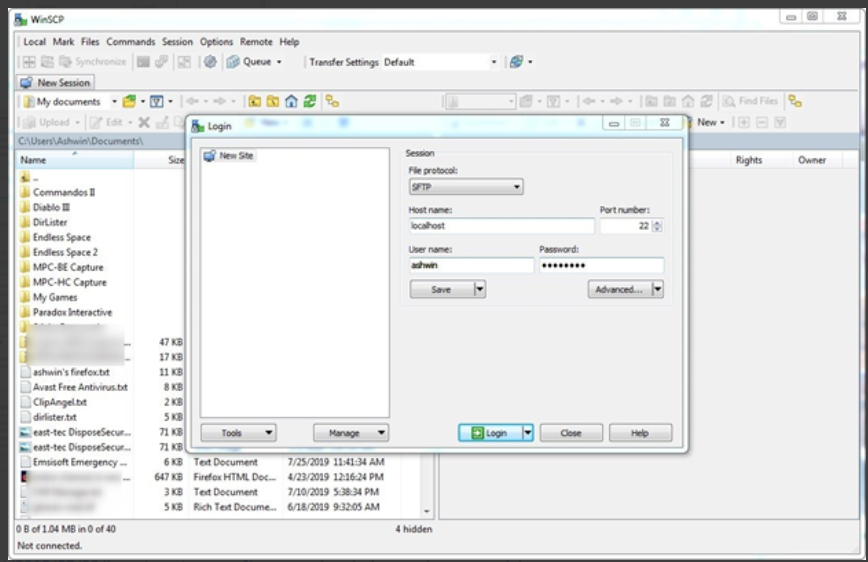This screenshot has width=868, height=562.
Task: Click the Login button
Action: tap(490, 432)
